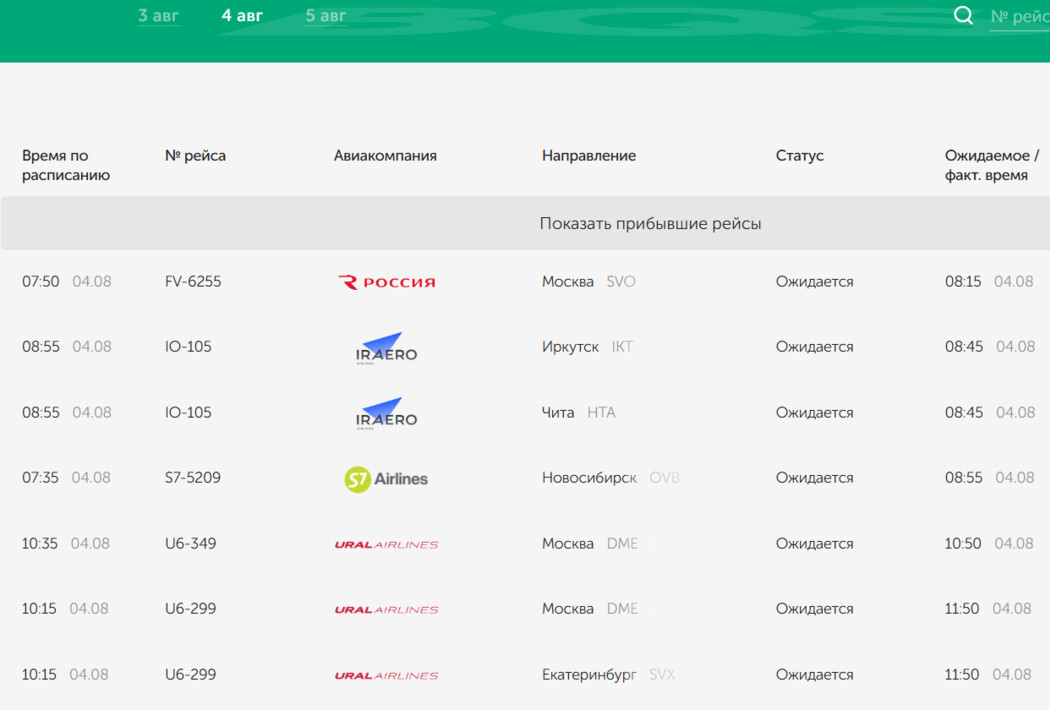Click Ожидается status in the Иркутск row
Viewport: 1050px width, 710px height.
coord(814,346)
